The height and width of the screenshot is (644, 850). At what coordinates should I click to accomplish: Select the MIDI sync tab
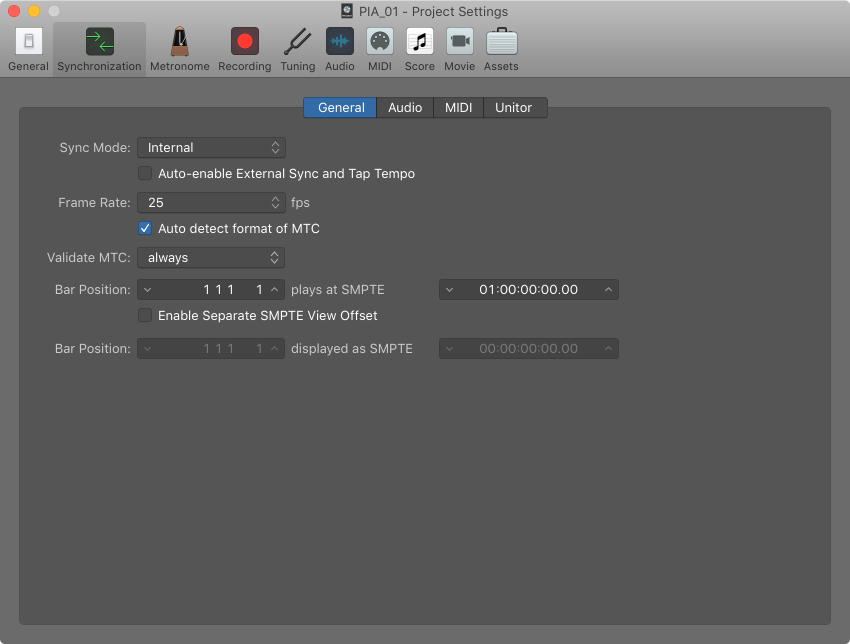click(x=459, y=108)
